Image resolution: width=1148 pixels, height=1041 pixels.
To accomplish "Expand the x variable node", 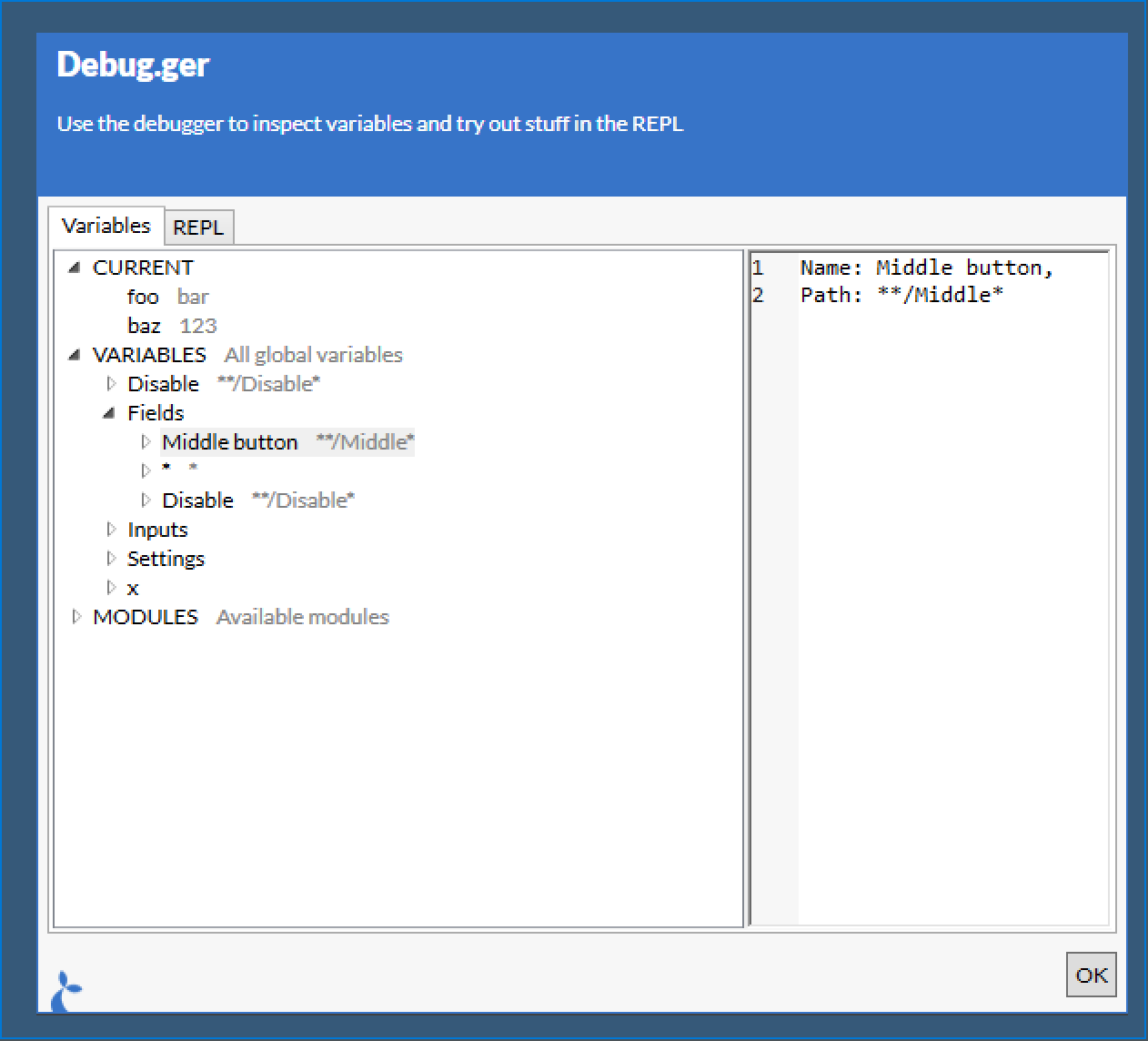I will point(111,588).
